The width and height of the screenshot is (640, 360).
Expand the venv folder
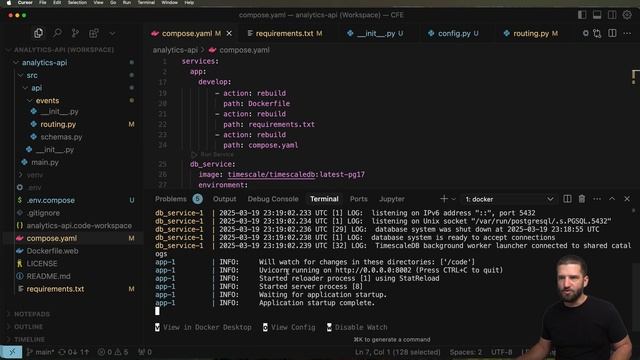click(x=35, y=175)
